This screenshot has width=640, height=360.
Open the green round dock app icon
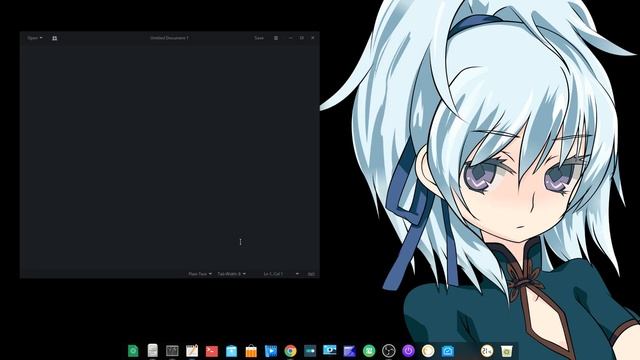pyautogui.click(x=369, y=351)
